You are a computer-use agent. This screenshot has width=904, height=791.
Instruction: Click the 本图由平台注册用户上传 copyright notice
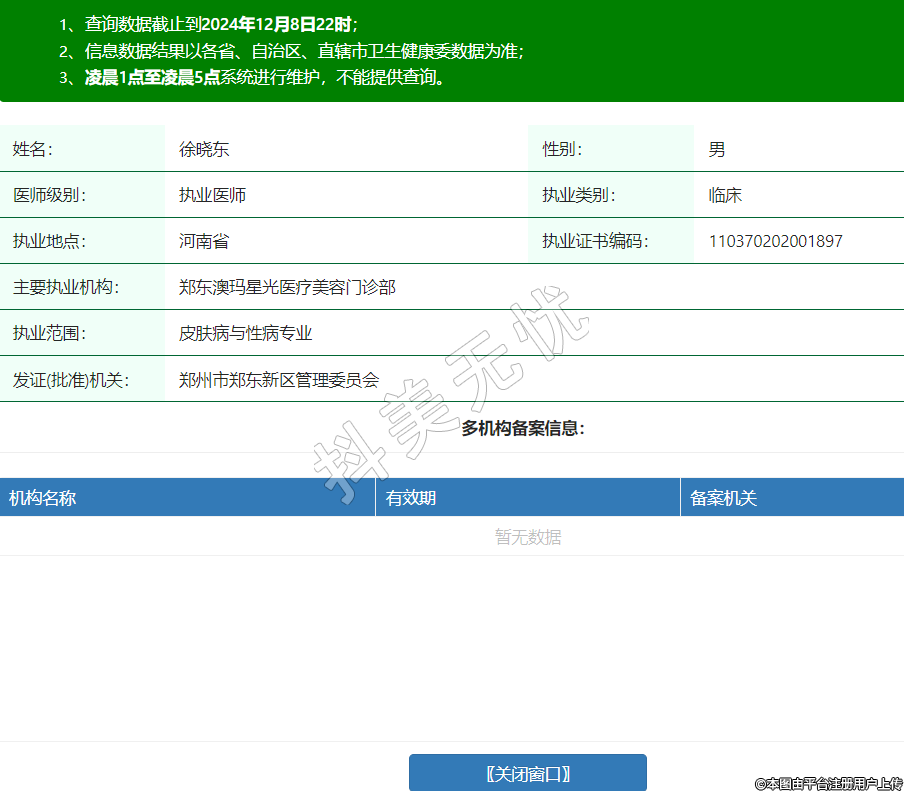point(828,783)
